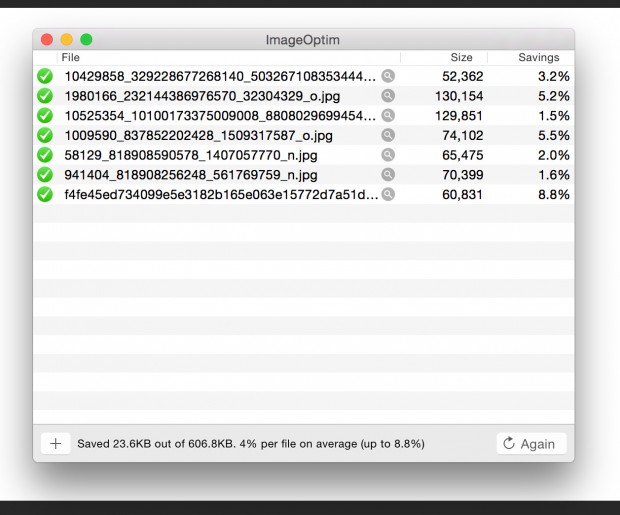
Task: Click size value 60,831
Action: point(463,195)
